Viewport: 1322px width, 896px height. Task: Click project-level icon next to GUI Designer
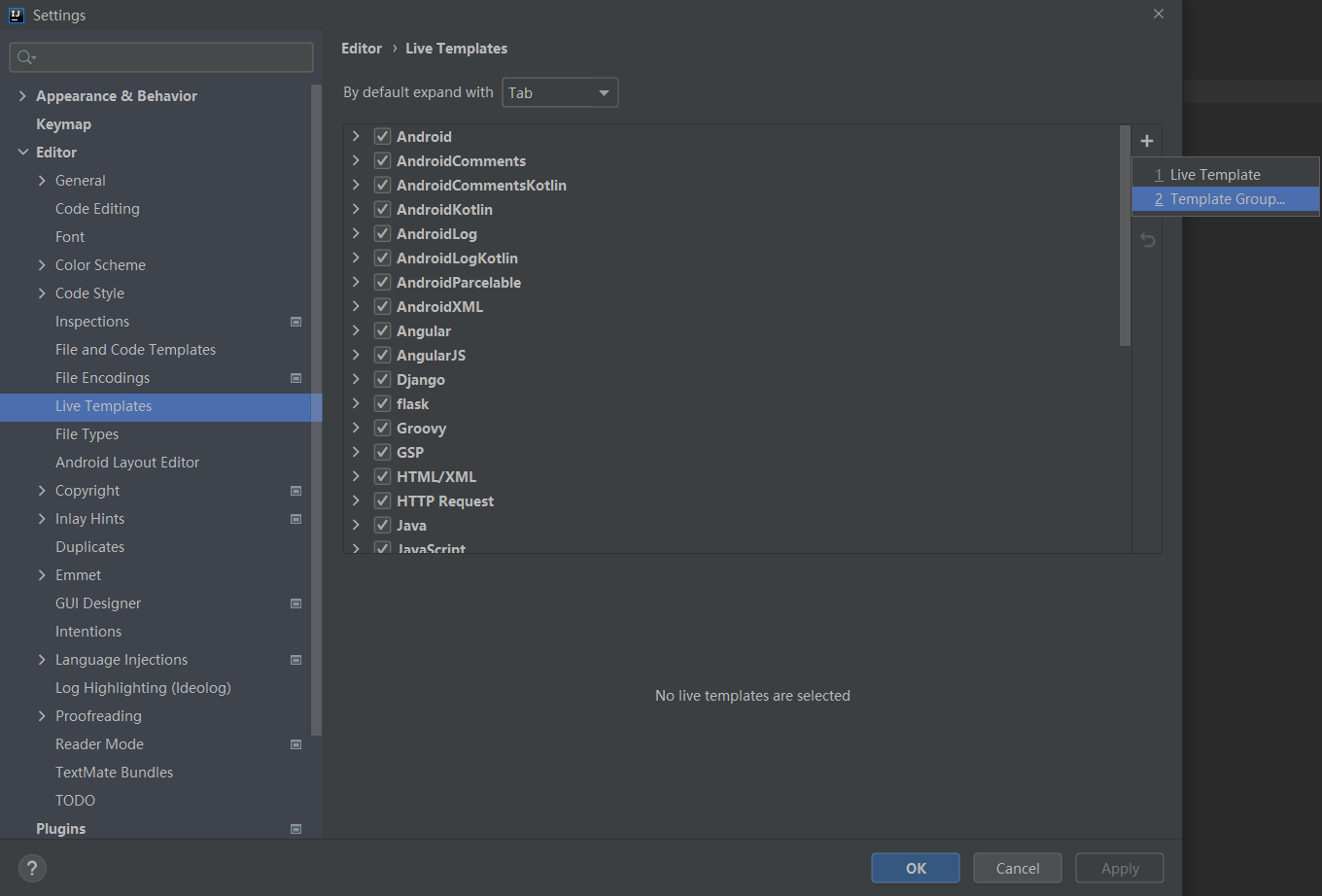(296, 603)
